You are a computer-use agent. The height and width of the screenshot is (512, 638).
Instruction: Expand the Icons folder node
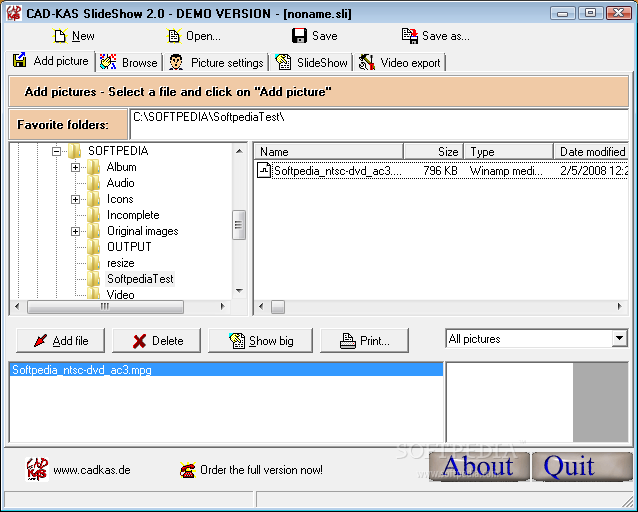(75, 199)
